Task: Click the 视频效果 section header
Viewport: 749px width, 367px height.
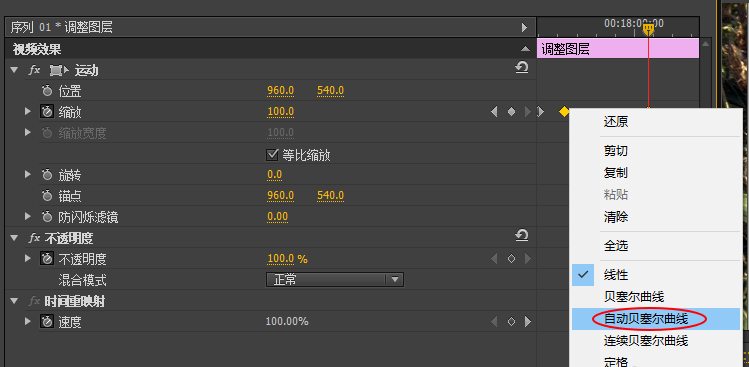Action: (270, 49)
